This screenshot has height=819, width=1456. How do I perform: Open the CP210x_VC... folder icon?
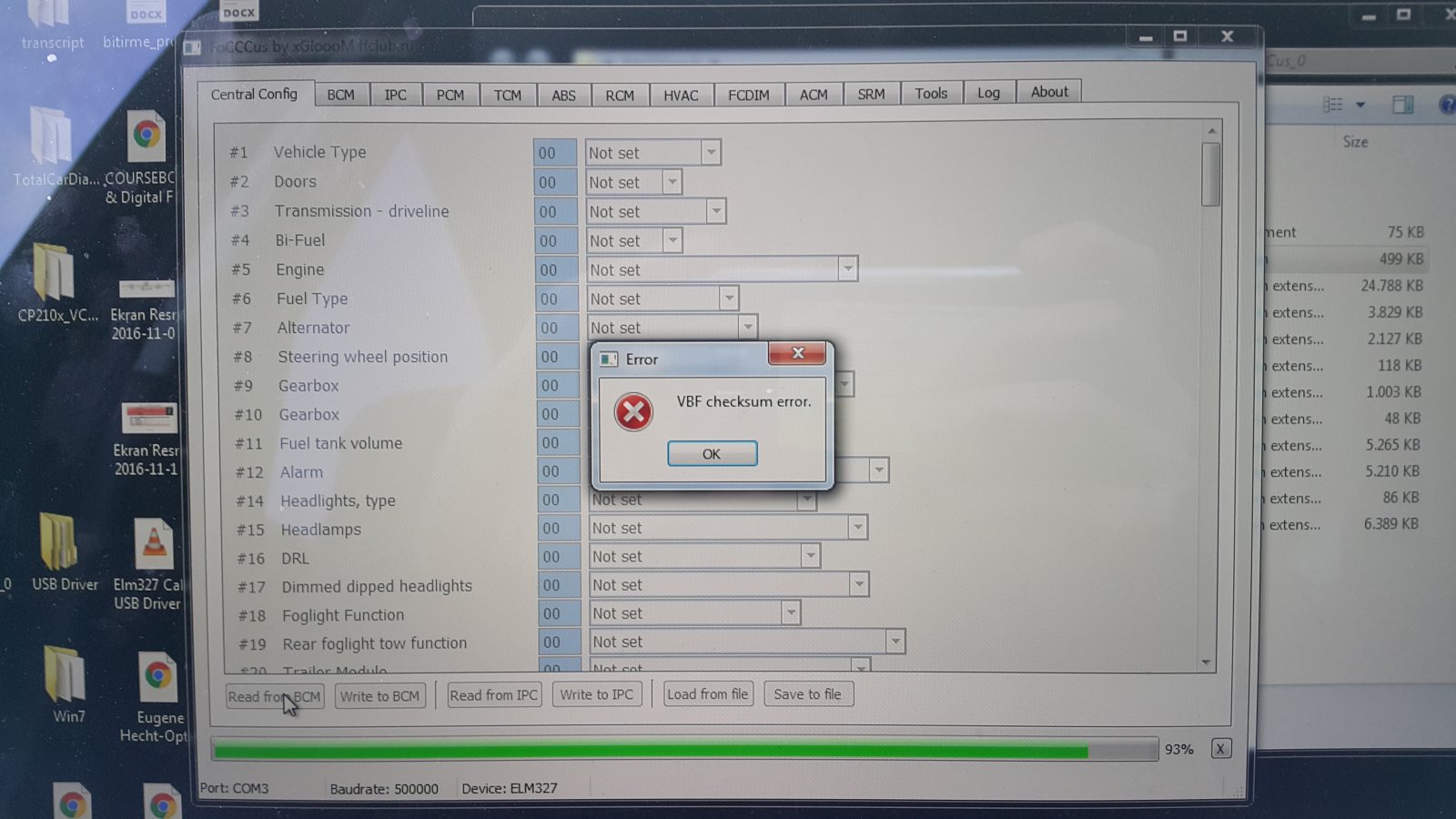[x=56, y=282]
